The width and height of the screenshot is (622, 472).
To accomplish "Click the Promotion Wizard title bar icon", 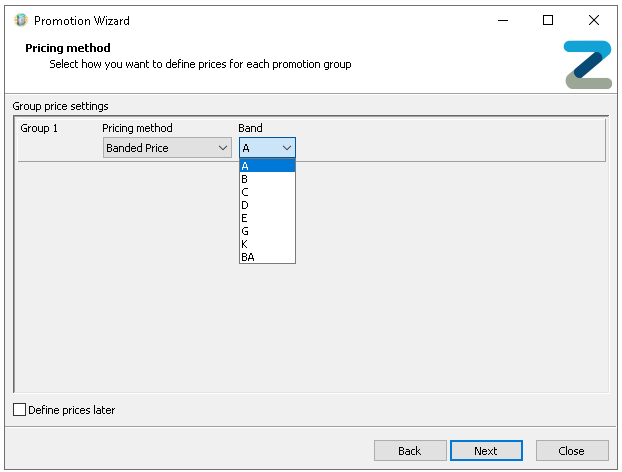I will 20,20.
